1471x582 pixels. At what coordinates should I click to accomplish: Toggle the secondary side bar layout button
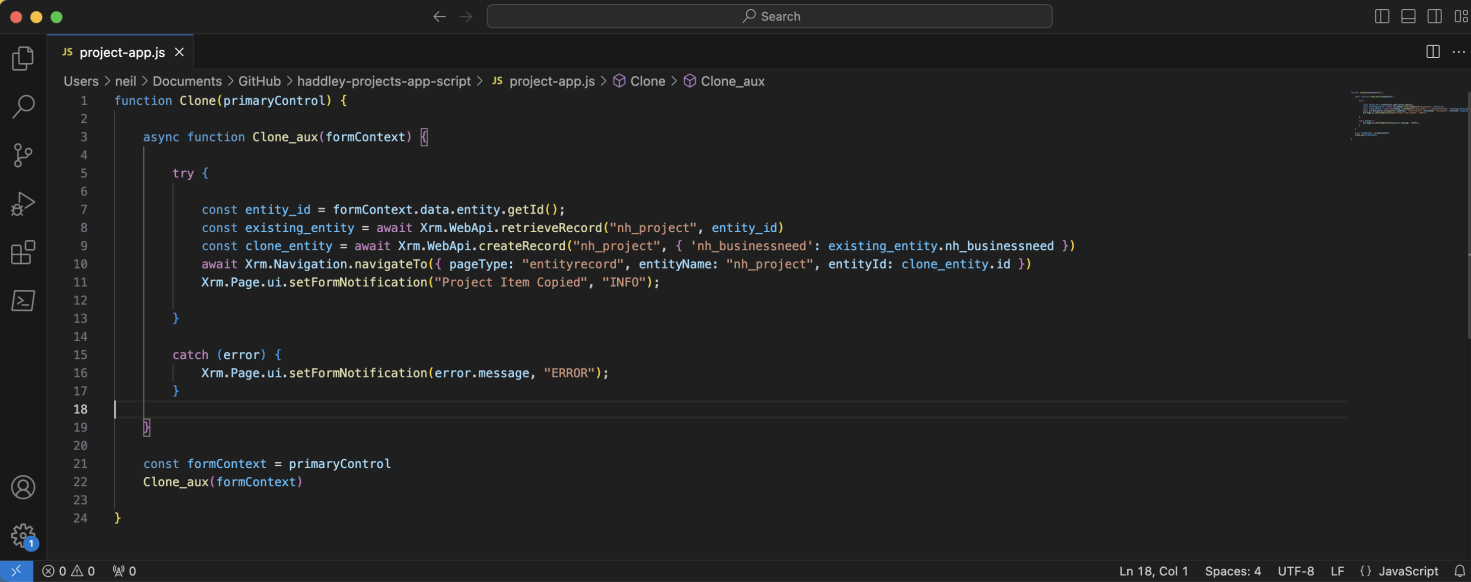click(x=1434, y=16)
